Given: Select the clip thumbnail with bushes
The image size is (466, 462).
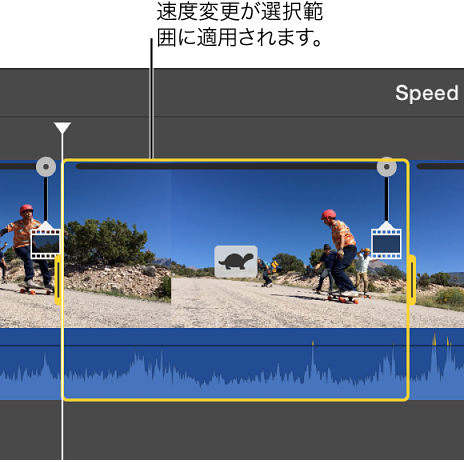Looking at the screenshot, I should click(118, 248).
